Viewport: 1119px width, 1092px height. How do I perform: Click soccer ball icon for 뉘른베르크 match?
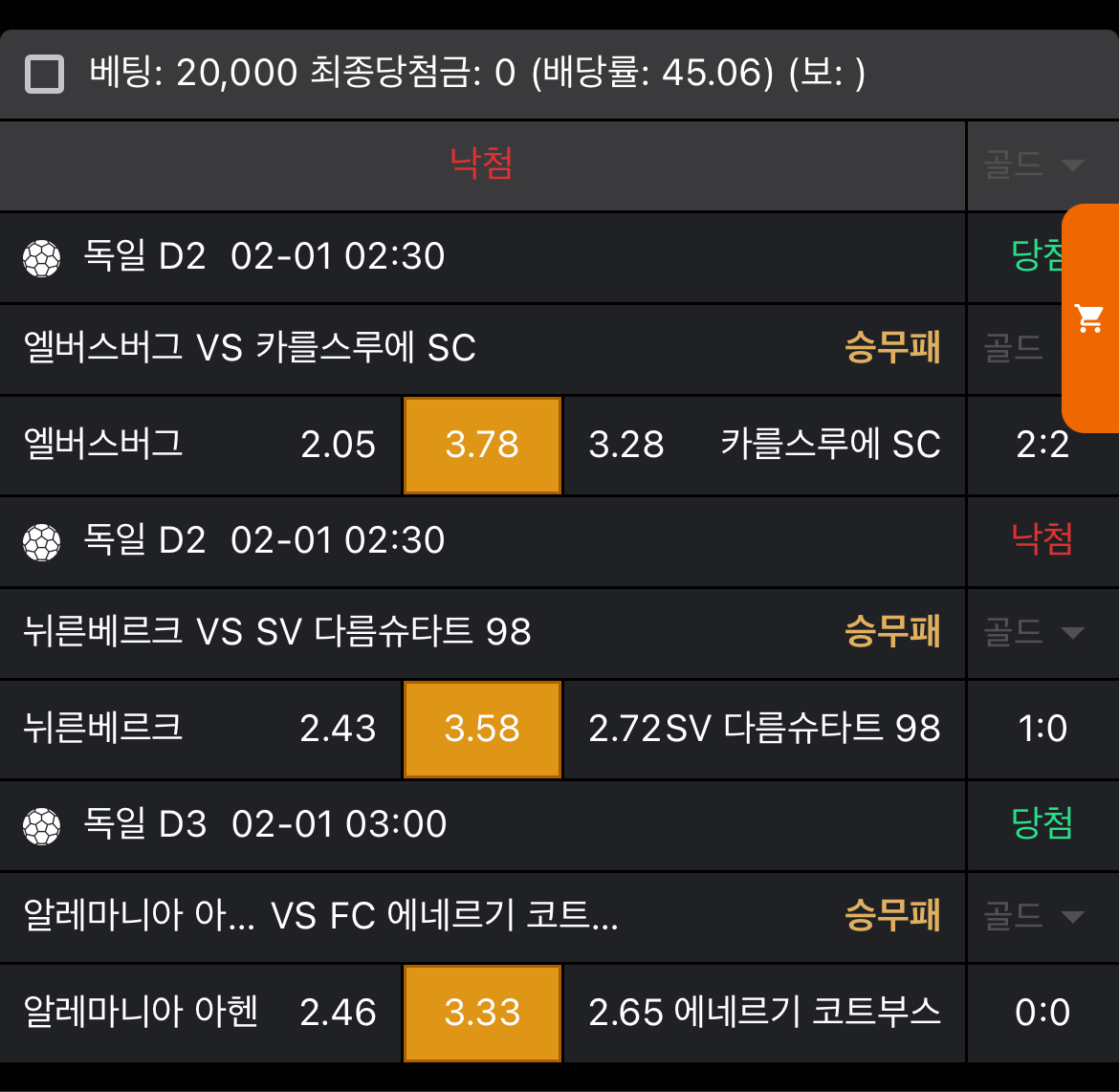(41, 541)
